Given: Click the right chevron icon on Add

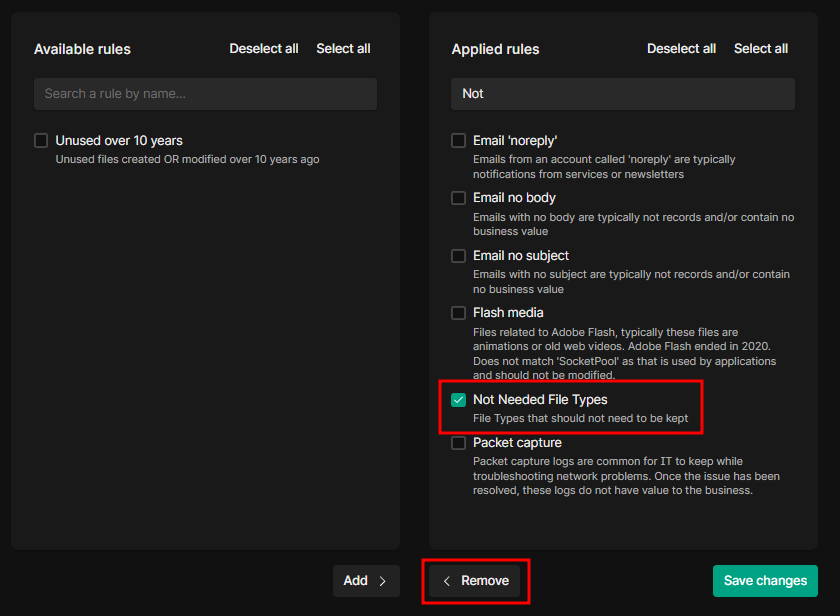Looking at the screenshot, I should pyautogui.click(x=382, y=581).
